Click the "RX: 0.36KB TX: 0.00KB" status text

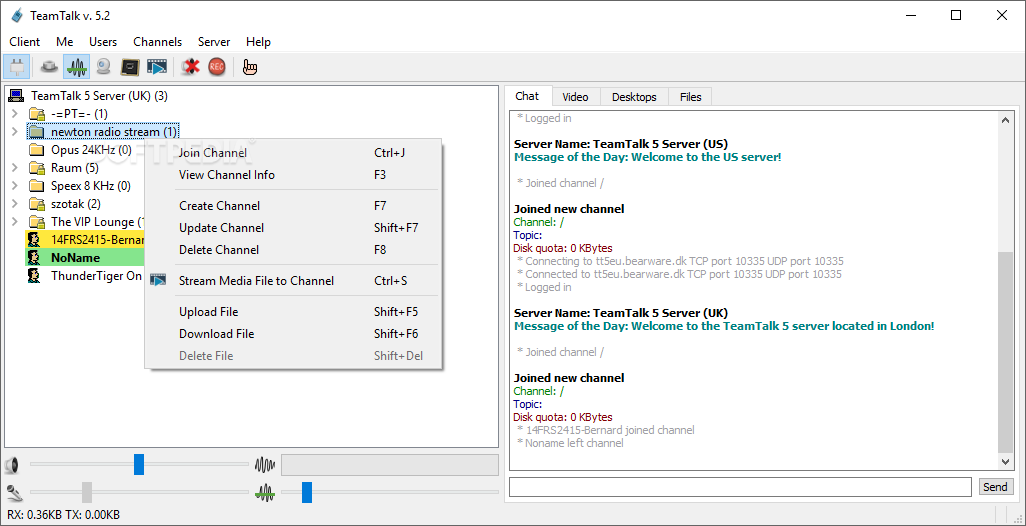63,515
